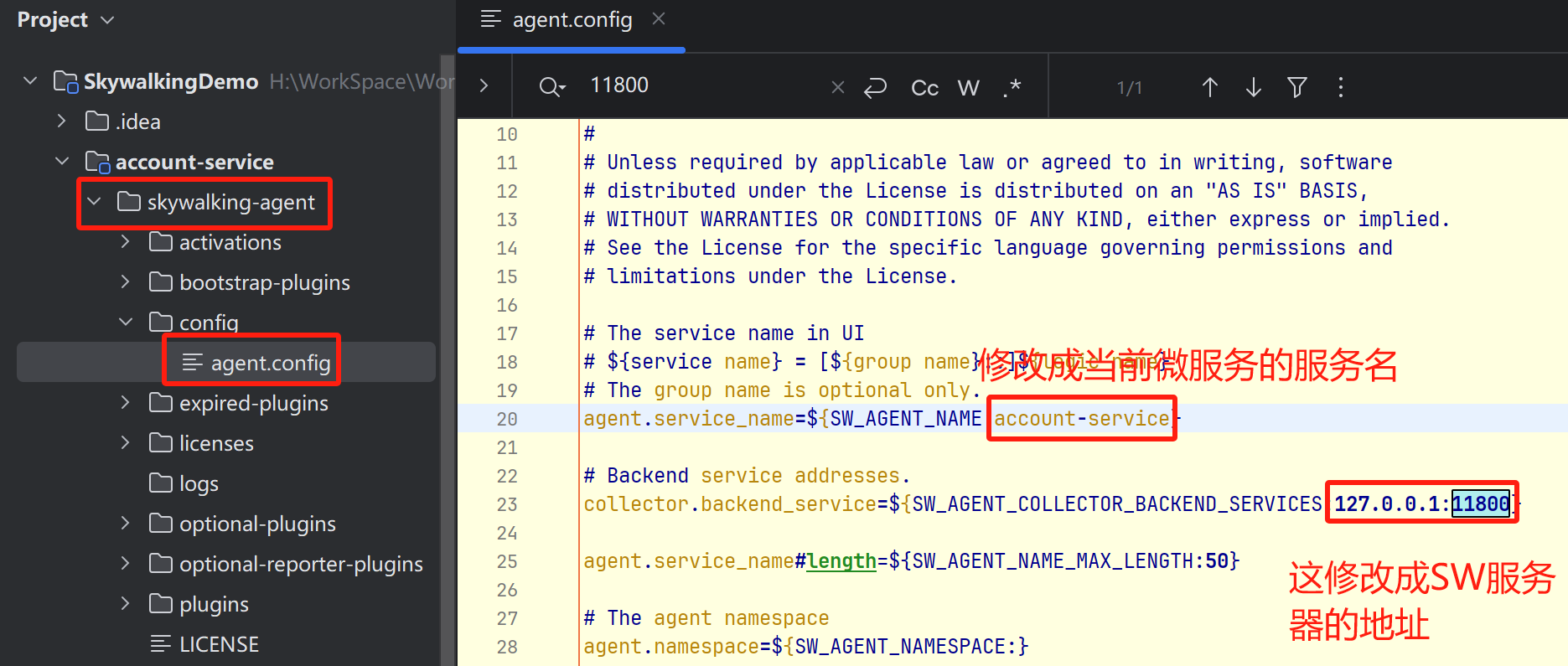Collapse the config folder
This screenshot has height=666, width=1568.
[x=125, y=323]
